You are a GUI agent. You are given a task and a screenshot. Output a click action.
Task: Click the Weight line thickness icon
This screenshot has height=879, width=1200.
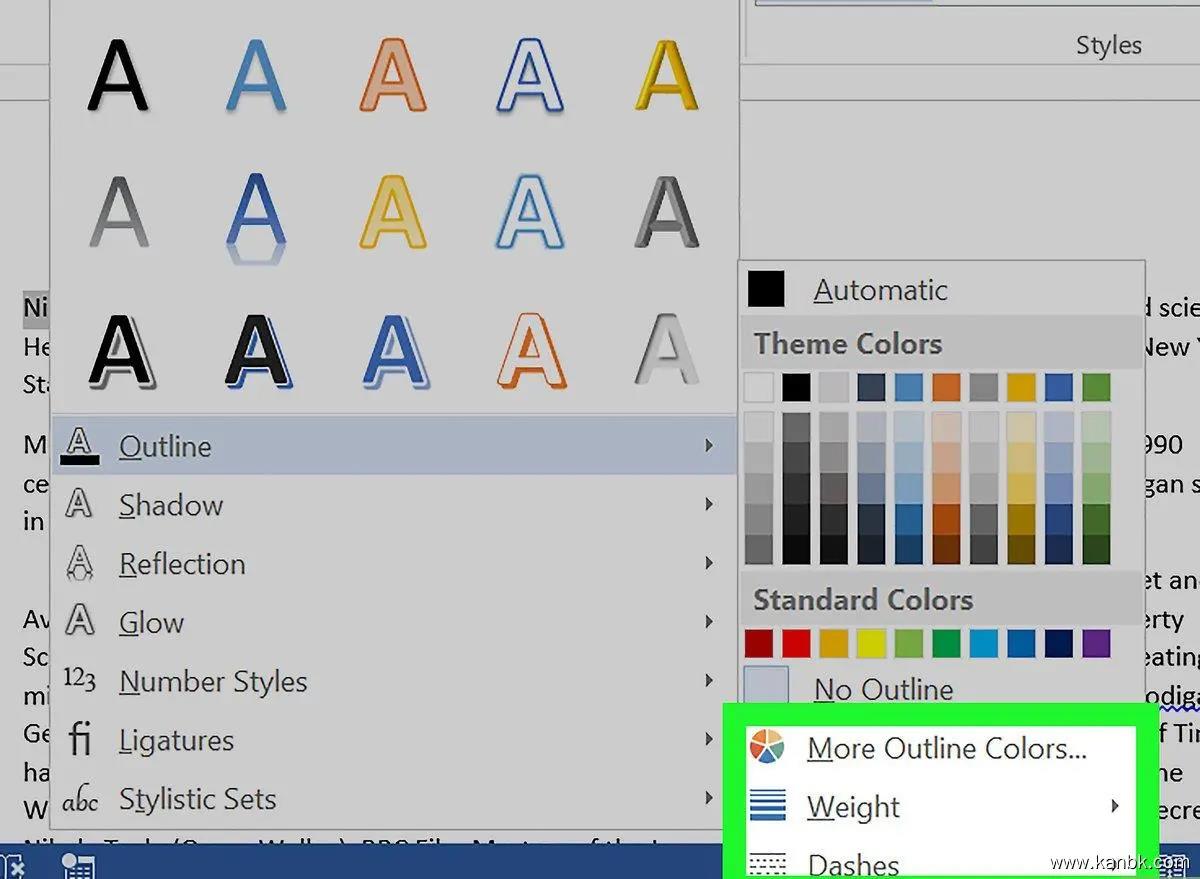point(767,806)
